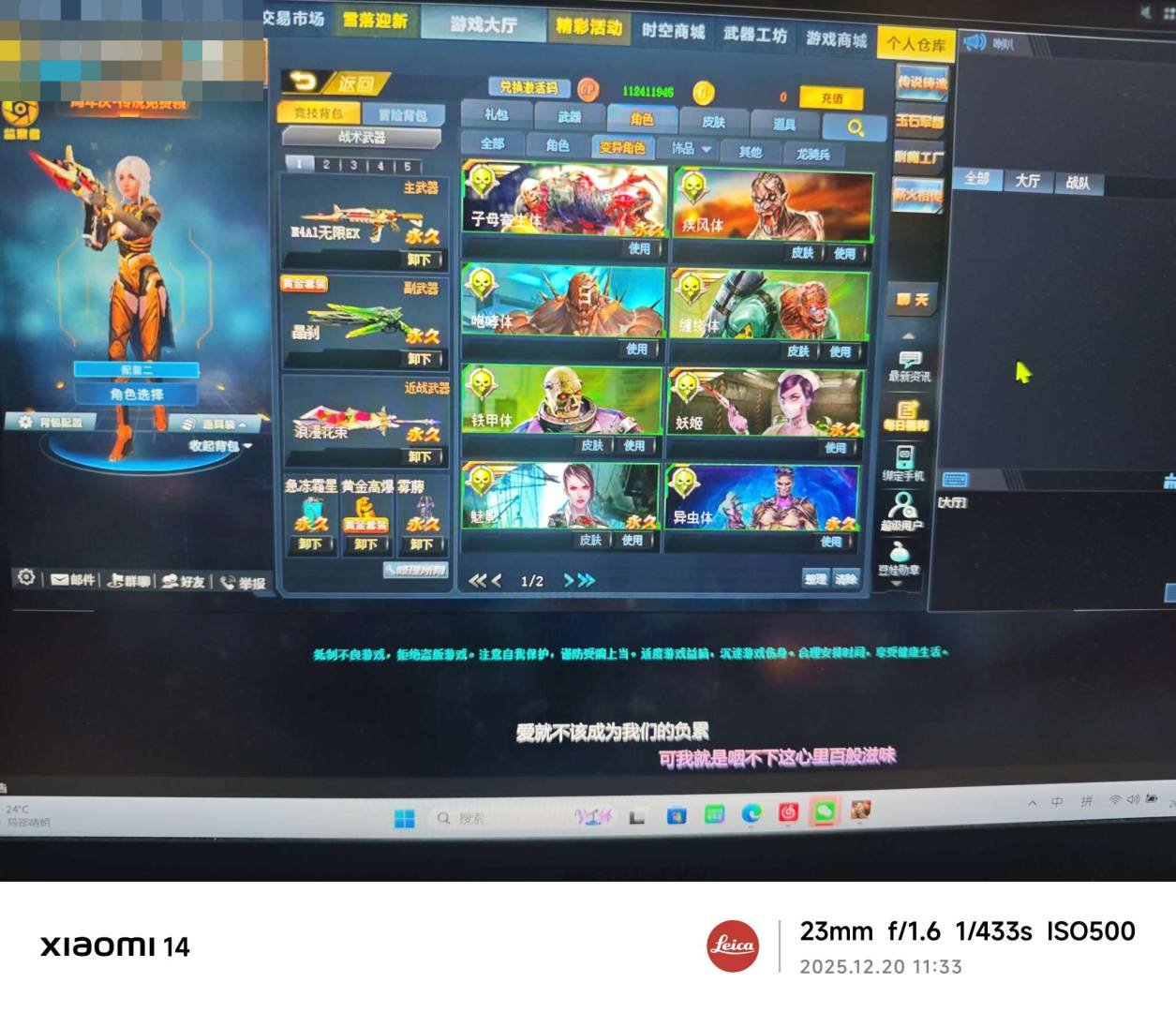Viewport: 1176px width, 1012px height.
Task: Select the 变异角色 sub-tab
Action: tap(622, 147)
